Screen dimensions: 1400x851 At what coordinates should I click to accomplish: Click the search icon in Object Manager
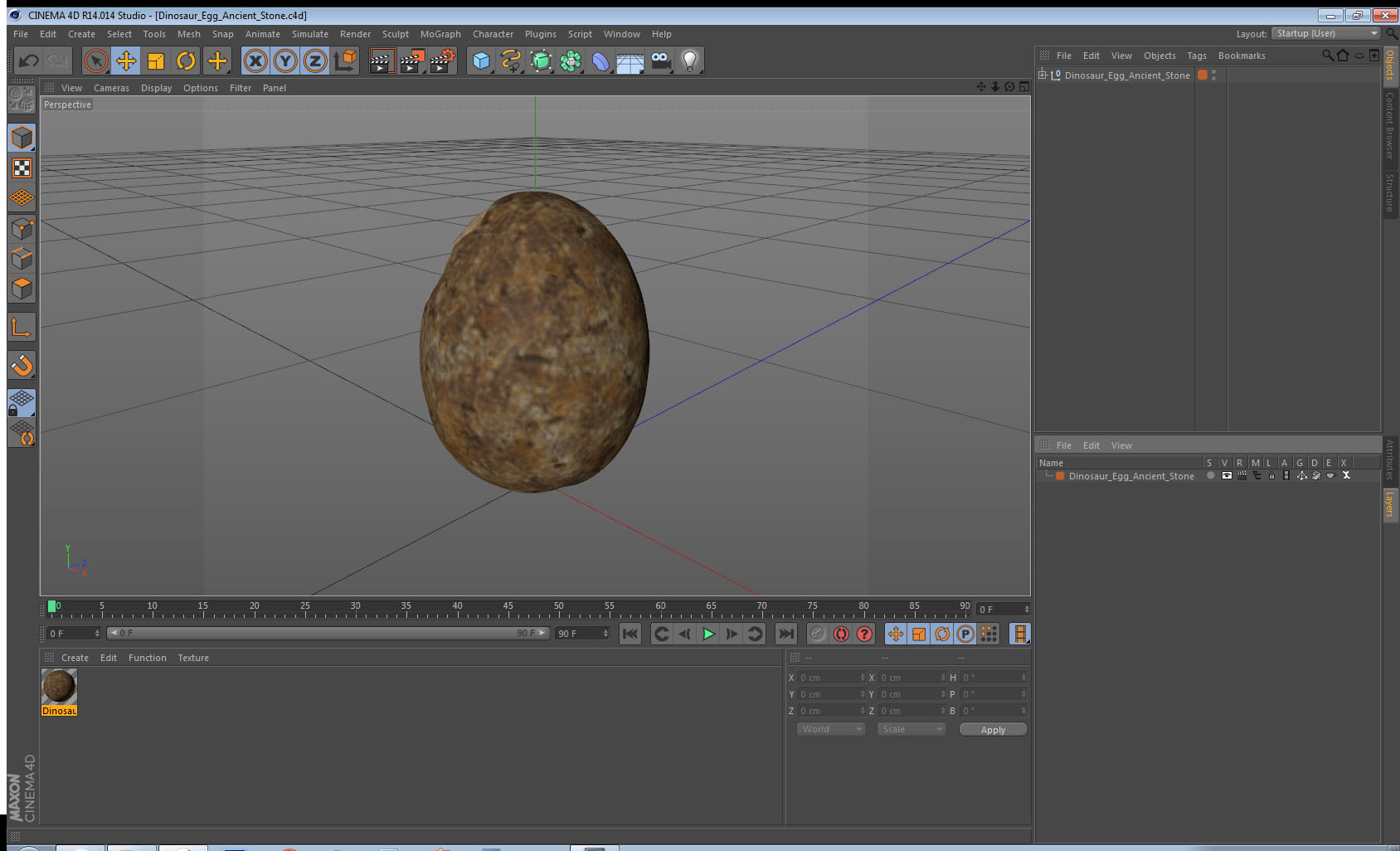(1327, 56)
